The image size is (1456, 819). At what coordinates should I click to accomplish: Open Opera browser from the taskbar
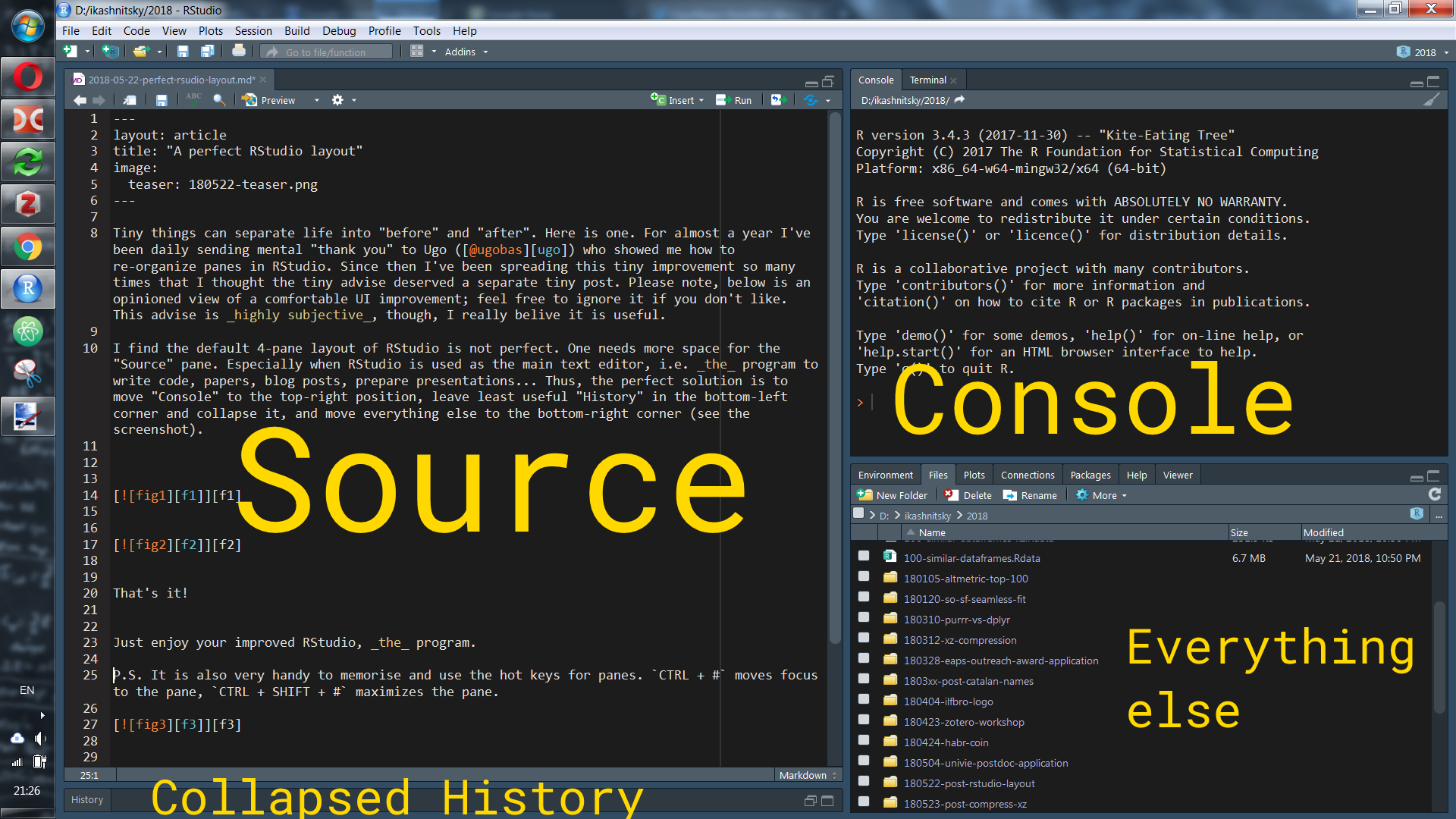click(x=28, y=77)
